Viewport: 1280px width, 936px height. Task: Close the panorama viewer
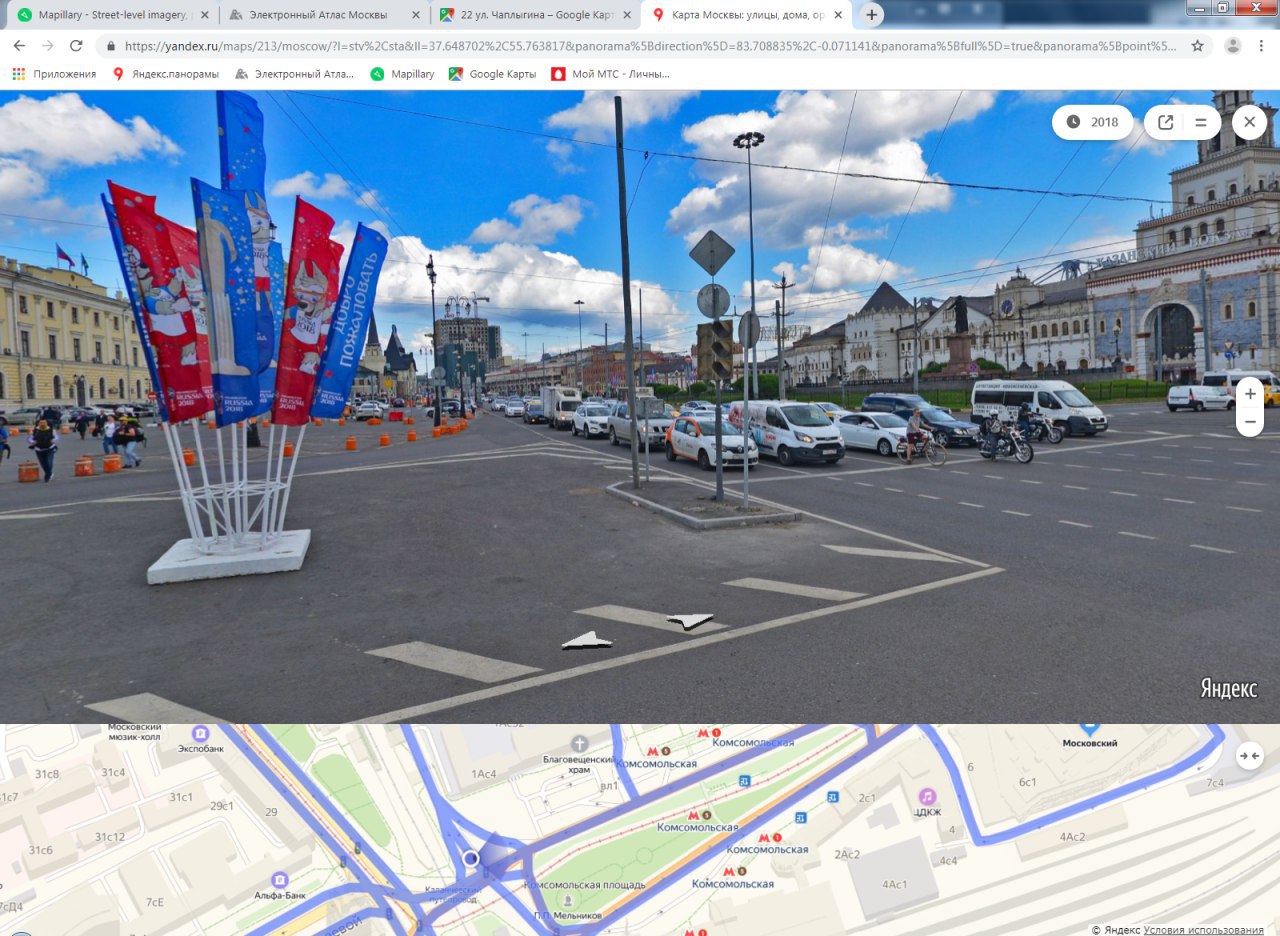pyautogui.click(x=1249, y=122)
